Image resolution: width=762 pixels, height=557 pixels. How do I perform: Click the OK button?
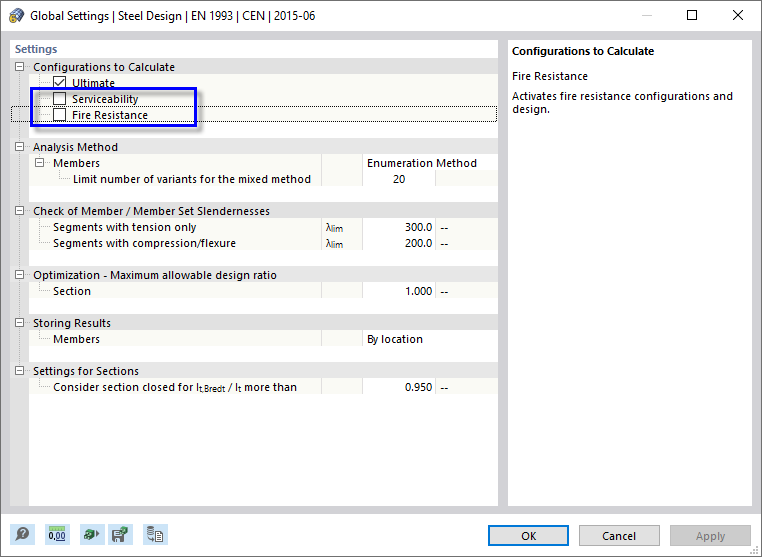click(x=528, y=536)
